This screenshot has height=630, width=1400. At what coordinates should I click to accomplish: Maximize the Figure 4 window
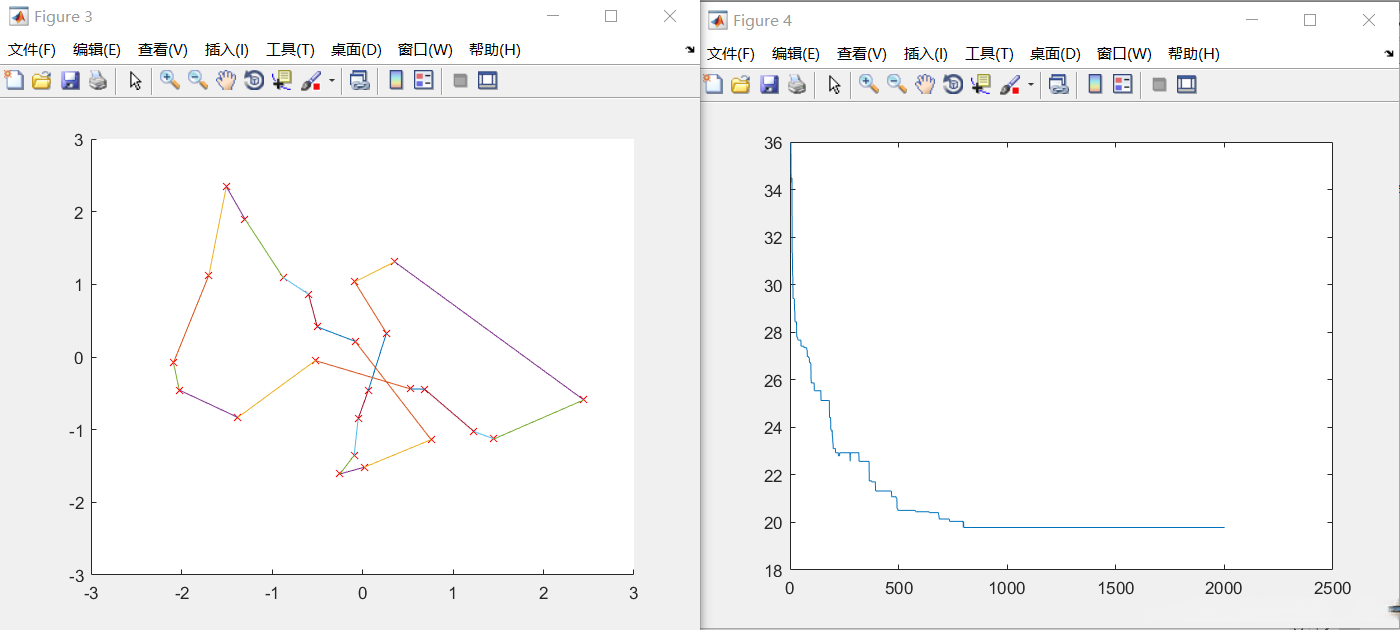[1310, 20]
